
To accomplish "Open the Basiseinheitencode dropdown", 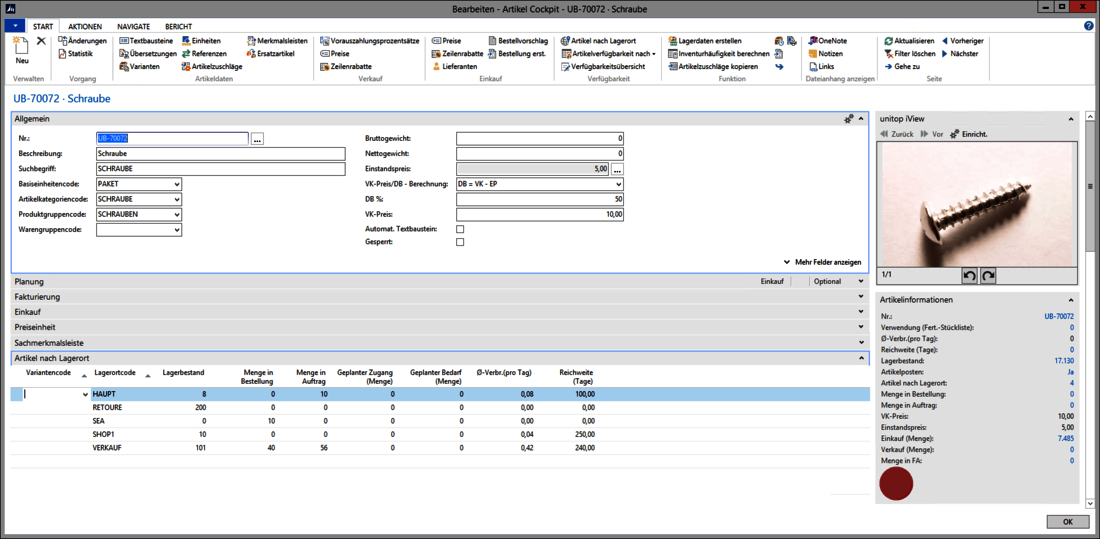I will 176,184.
